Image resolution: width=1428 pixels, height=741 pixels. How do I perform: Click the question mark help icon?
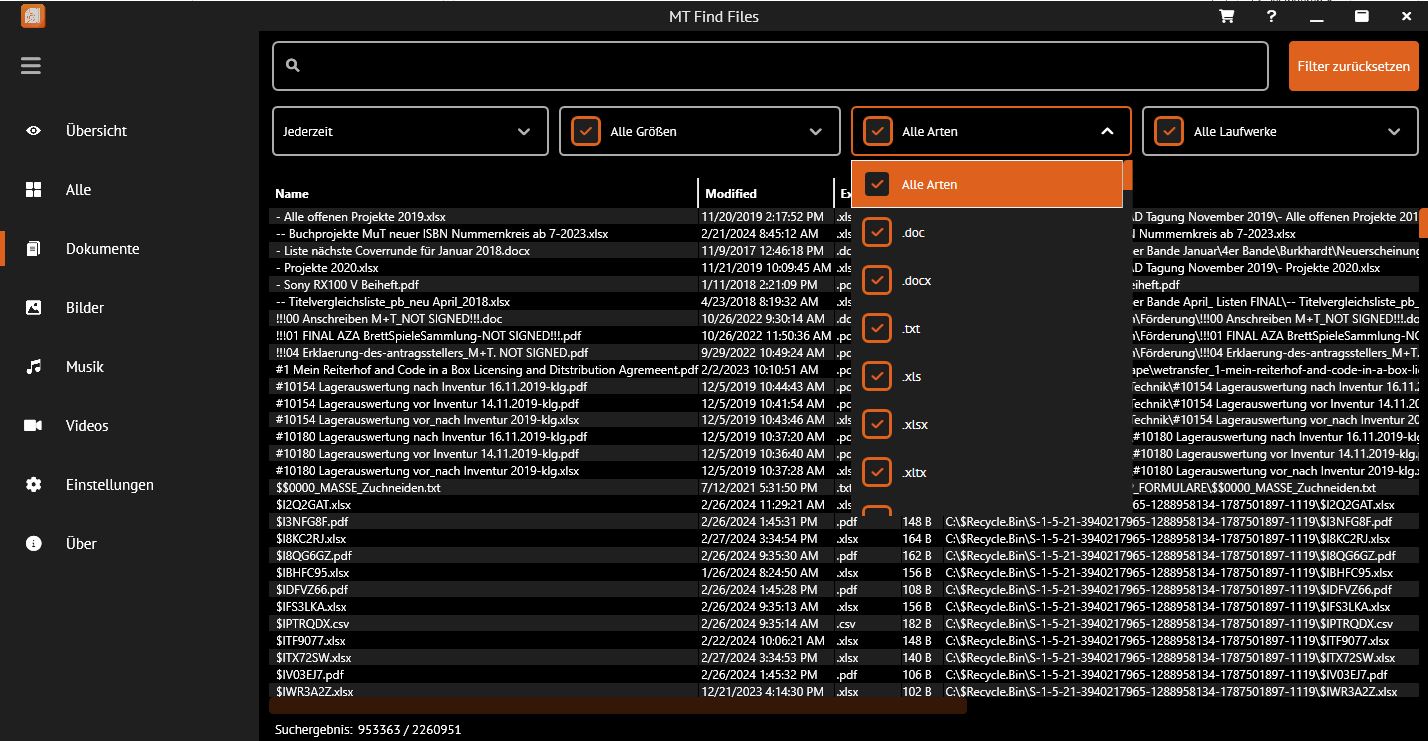[x=1271, y=16]
